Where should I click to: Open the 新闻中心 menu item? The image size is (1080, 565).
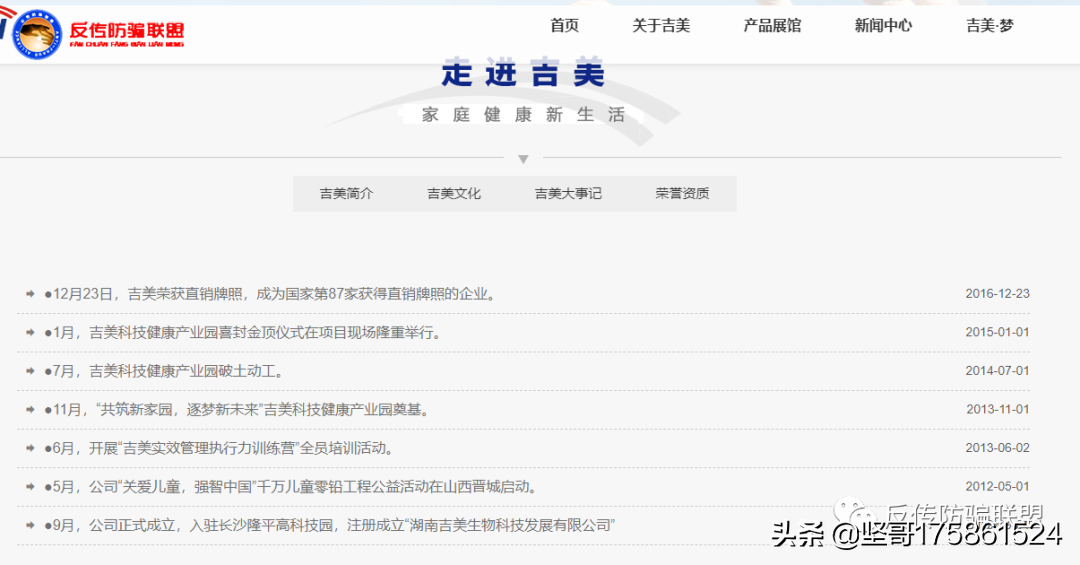[x=883, y=25]
